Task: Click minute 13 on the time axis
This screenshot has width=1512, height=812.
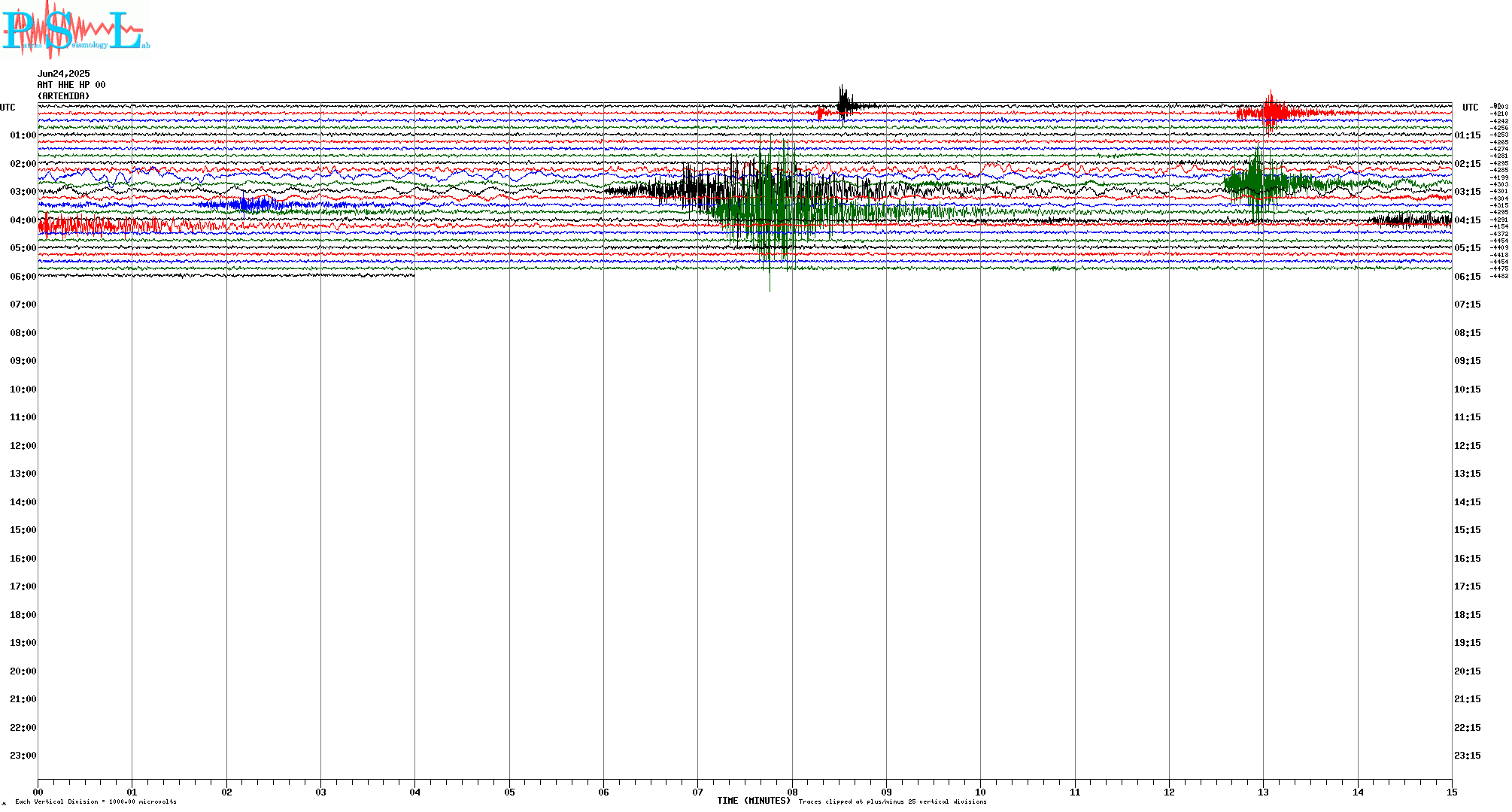Action: [1263, 792]
